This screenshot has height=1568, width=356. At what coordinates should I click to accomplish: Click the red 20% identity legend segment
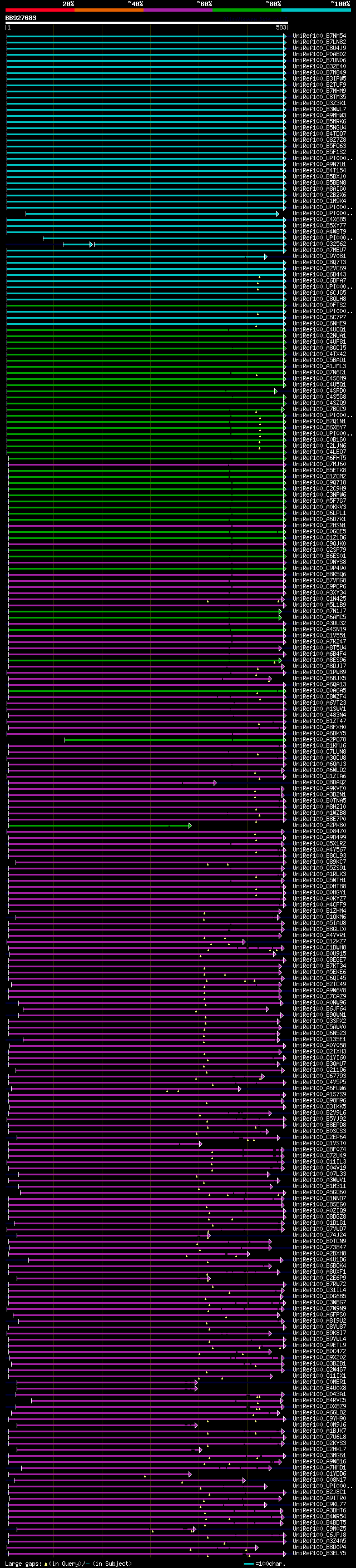click(x=39, y=10)
